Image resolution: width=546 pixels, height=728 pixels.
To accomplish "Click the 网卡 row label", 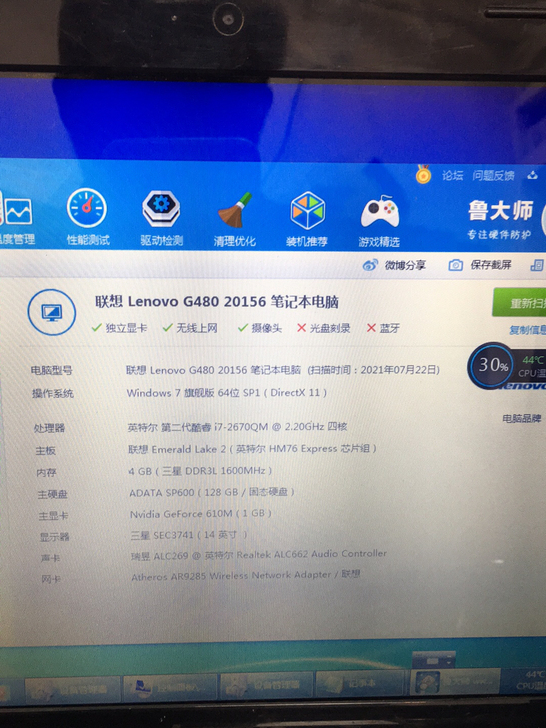I will pyautogui.click(x=52, y=579).
